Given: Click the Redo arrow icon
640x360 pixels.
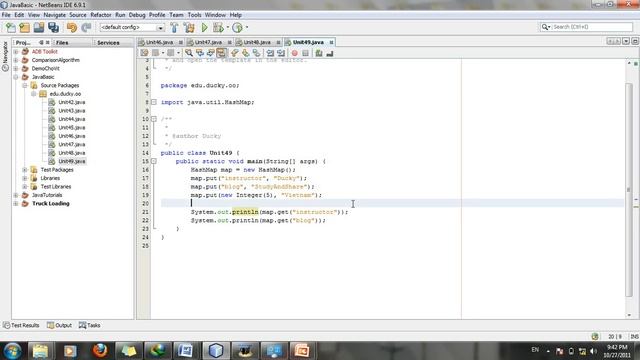Looking at the screenshot, I should (x=86, y=27).
